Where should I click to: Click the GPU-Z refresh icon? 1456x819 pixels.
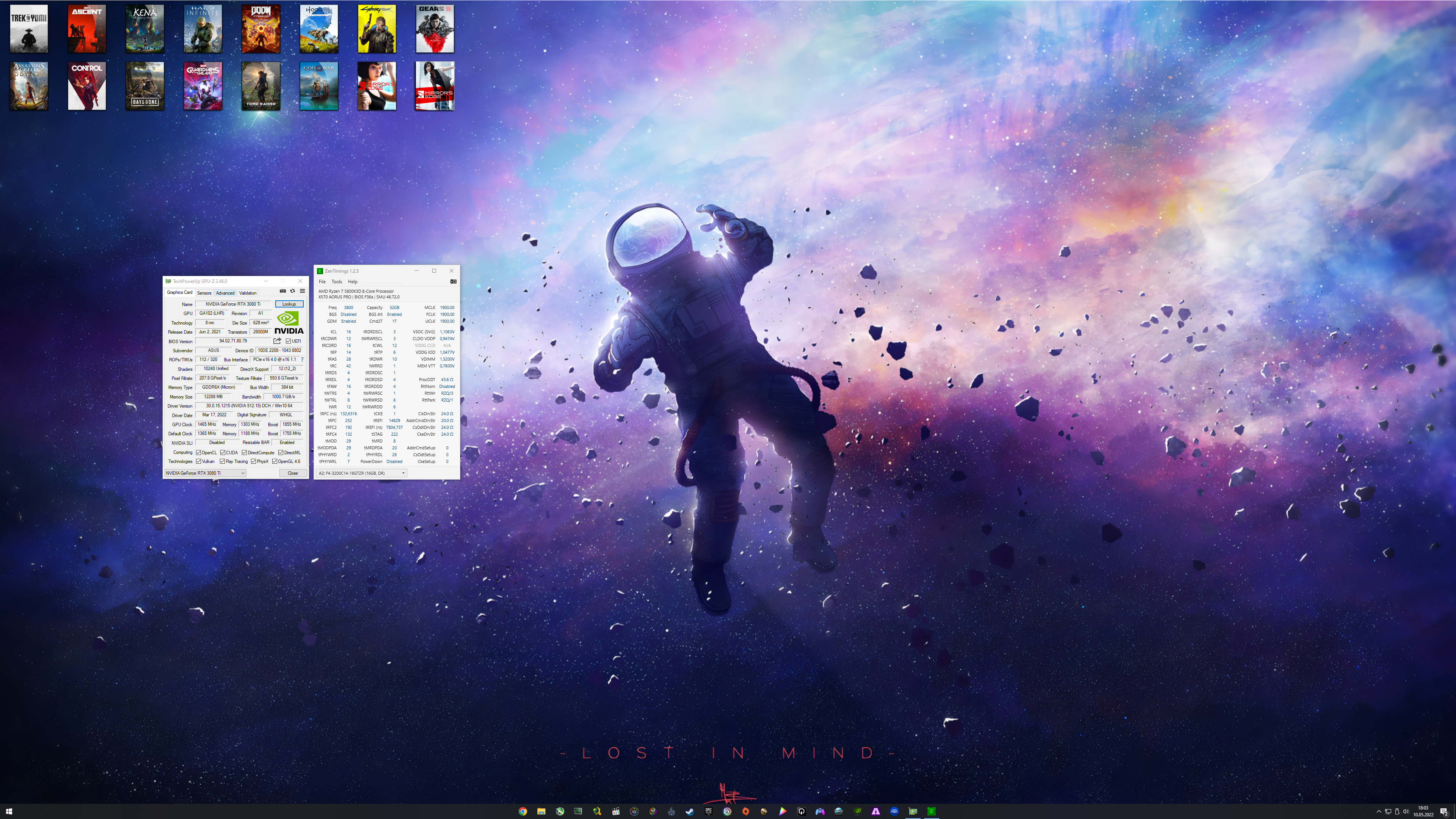coord(292,291)
